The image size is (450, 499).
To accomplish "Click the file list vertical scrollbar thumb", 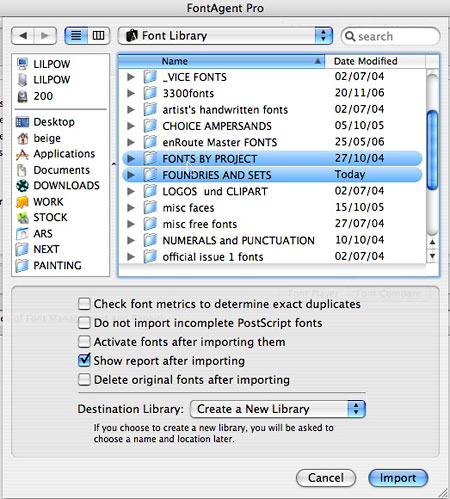I will pyautogui.click(x=432, y=150).
